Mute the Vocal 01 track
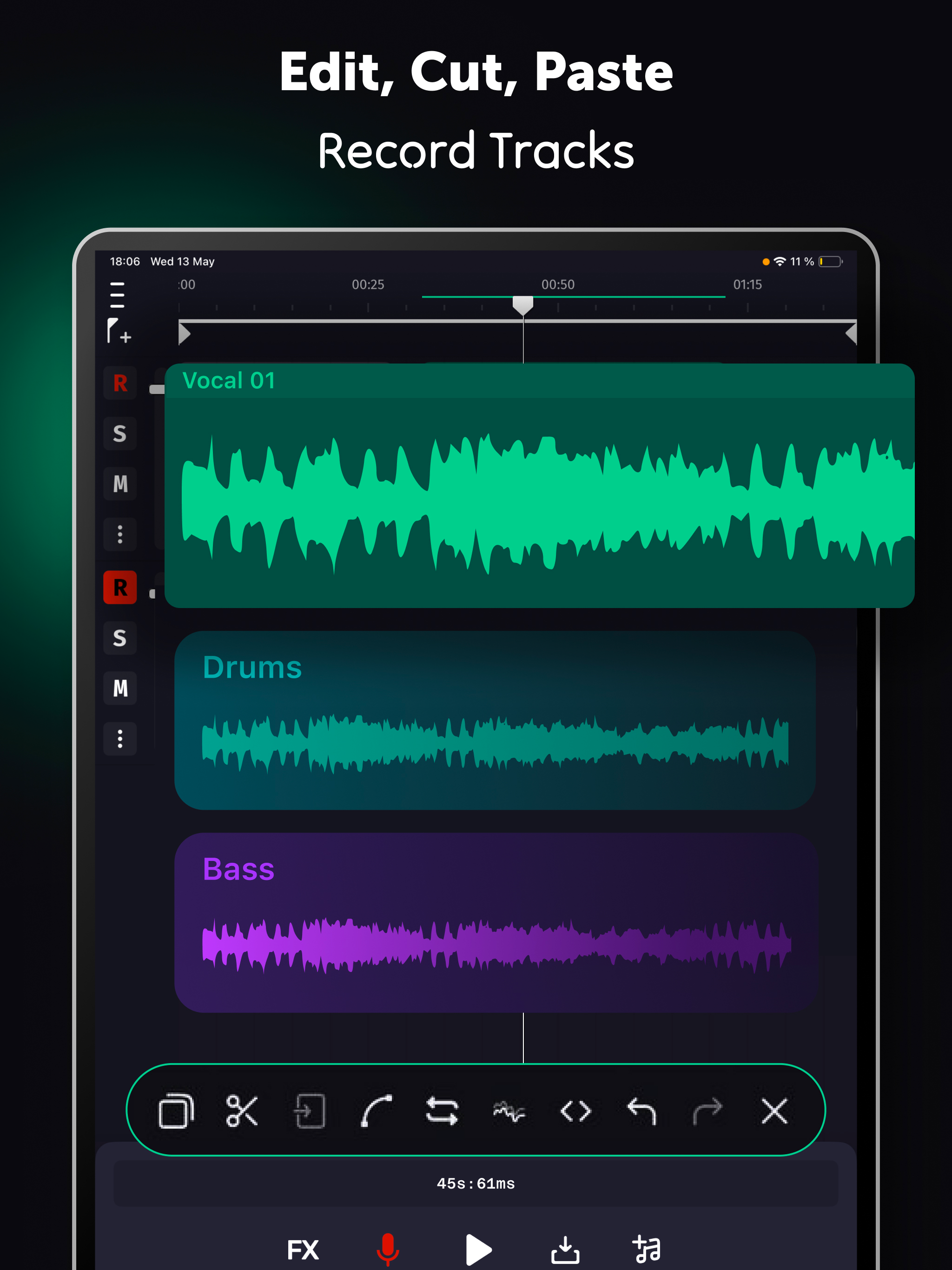Screen dimensions: 952x1270 (120, 484)
